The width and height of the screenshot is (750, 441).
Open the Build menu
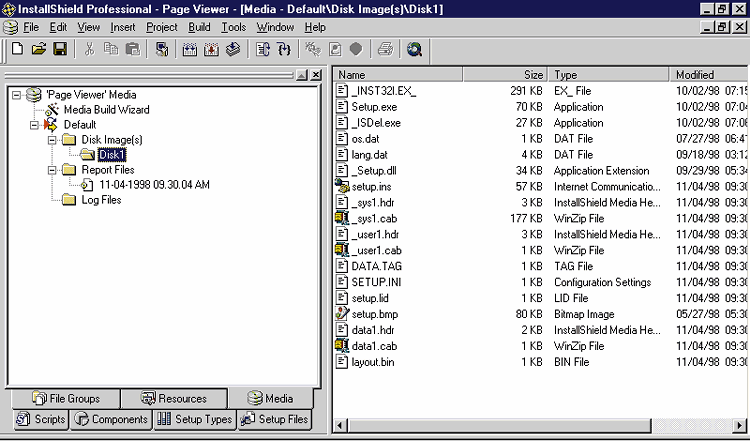(199, 27)
